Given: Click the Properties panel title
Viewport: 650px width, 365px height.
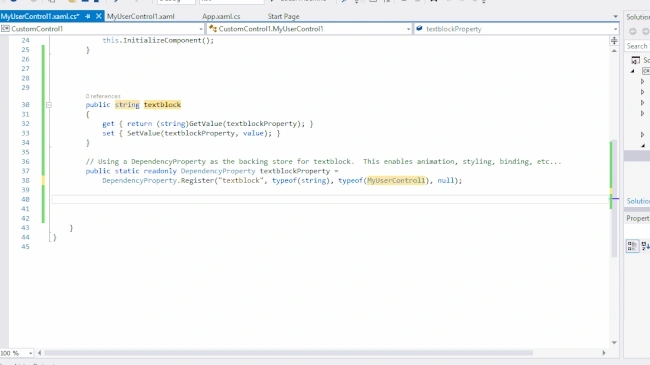Looking at the screenshot, I should point(638,218).
